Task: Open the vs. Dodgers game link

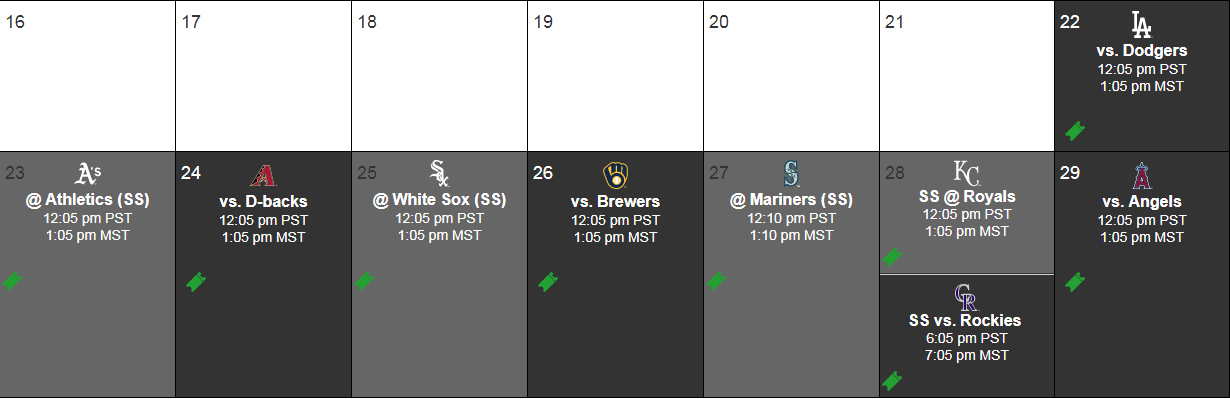Action: (1142, 50)
